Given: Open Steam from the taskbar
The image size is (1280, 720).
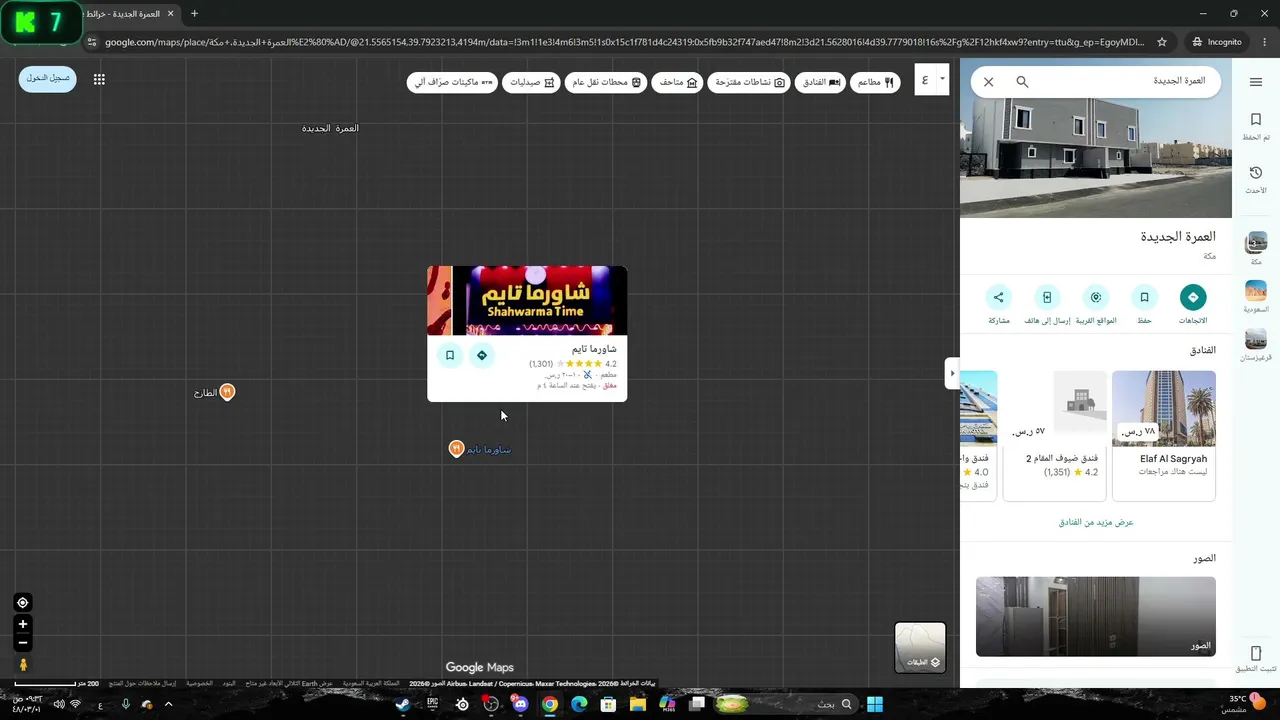Looking at the screenshot, I should coord(402,704).
